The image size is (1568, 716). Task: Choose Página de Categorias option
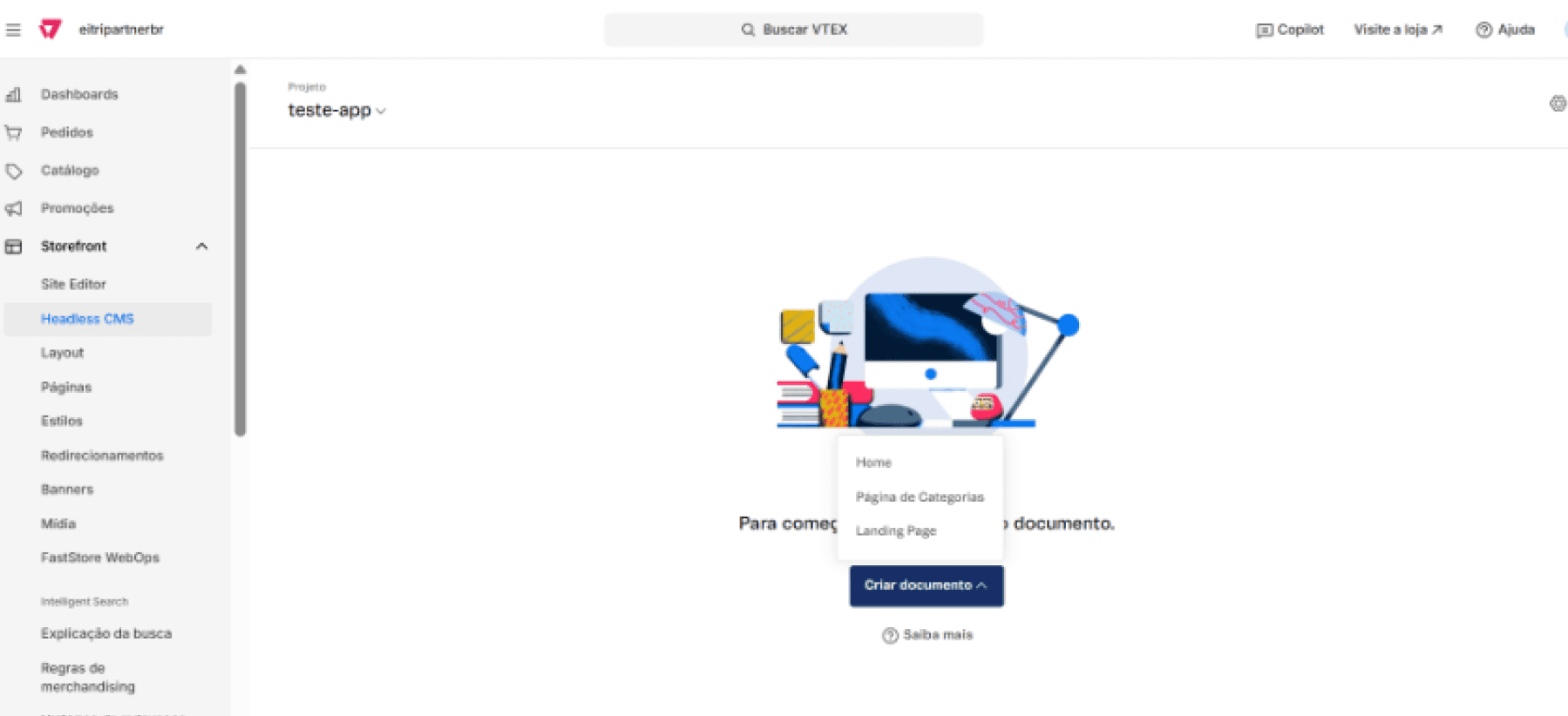[x=920, y=496]
